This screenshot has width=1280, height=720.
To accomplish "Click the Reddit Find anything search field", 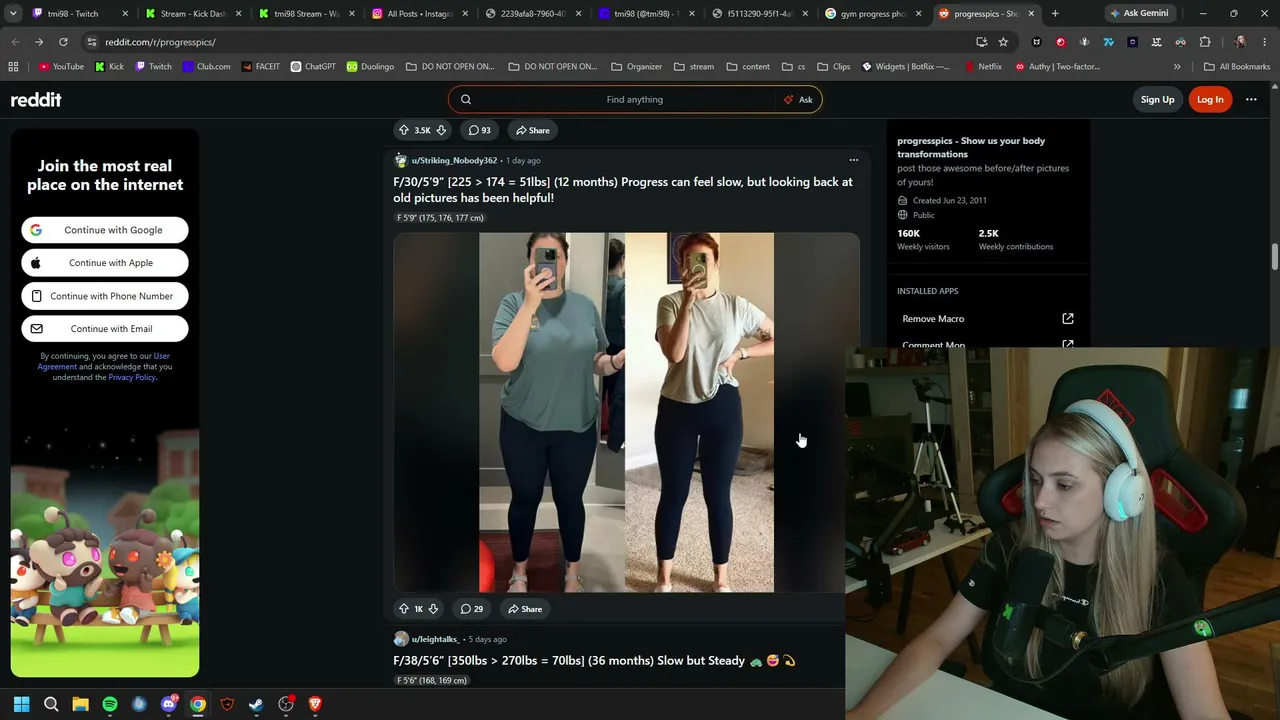I will click(x=634, y=99).
